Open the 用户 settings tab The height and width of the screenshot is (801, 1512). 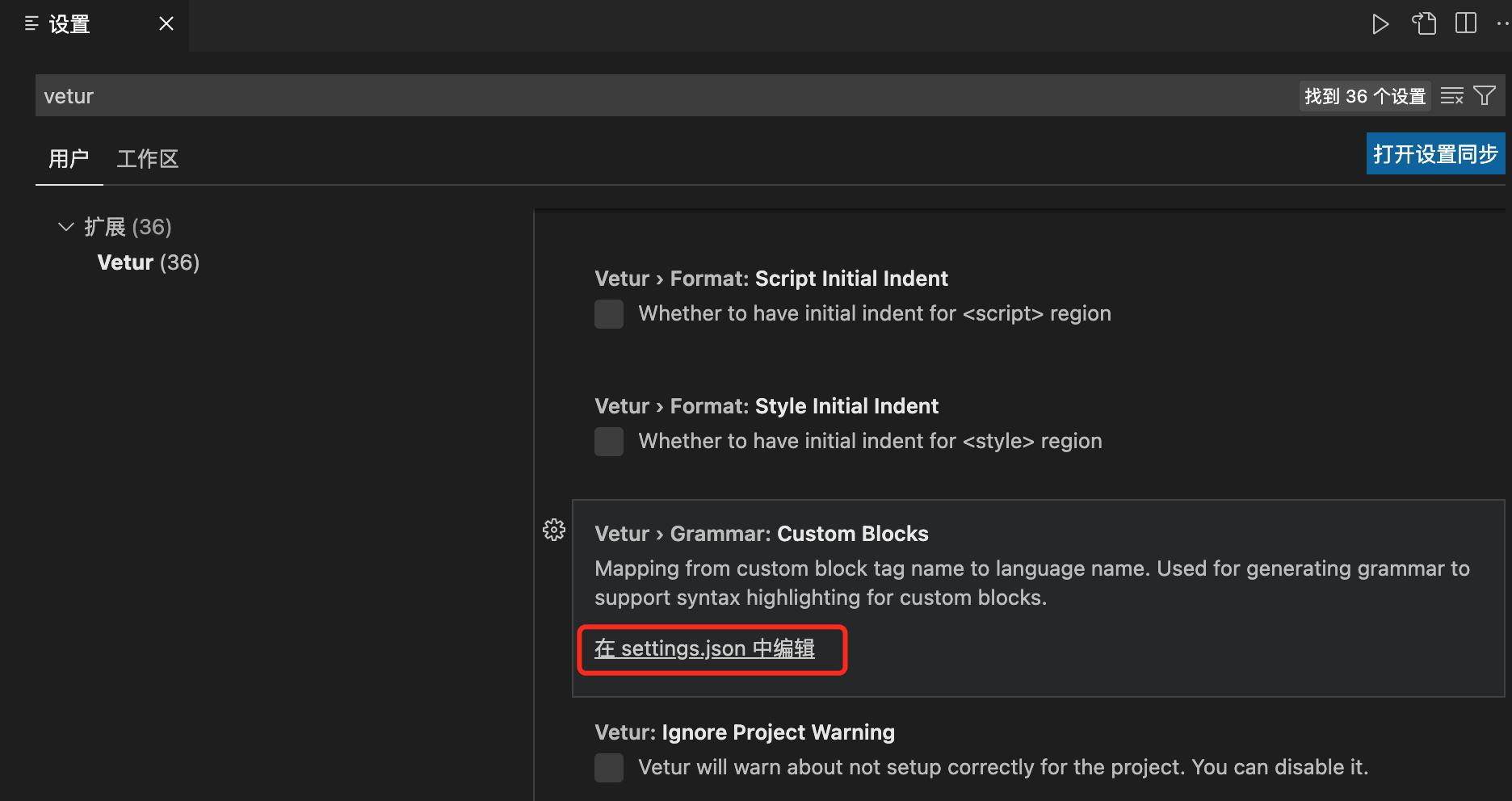[69, 159]
